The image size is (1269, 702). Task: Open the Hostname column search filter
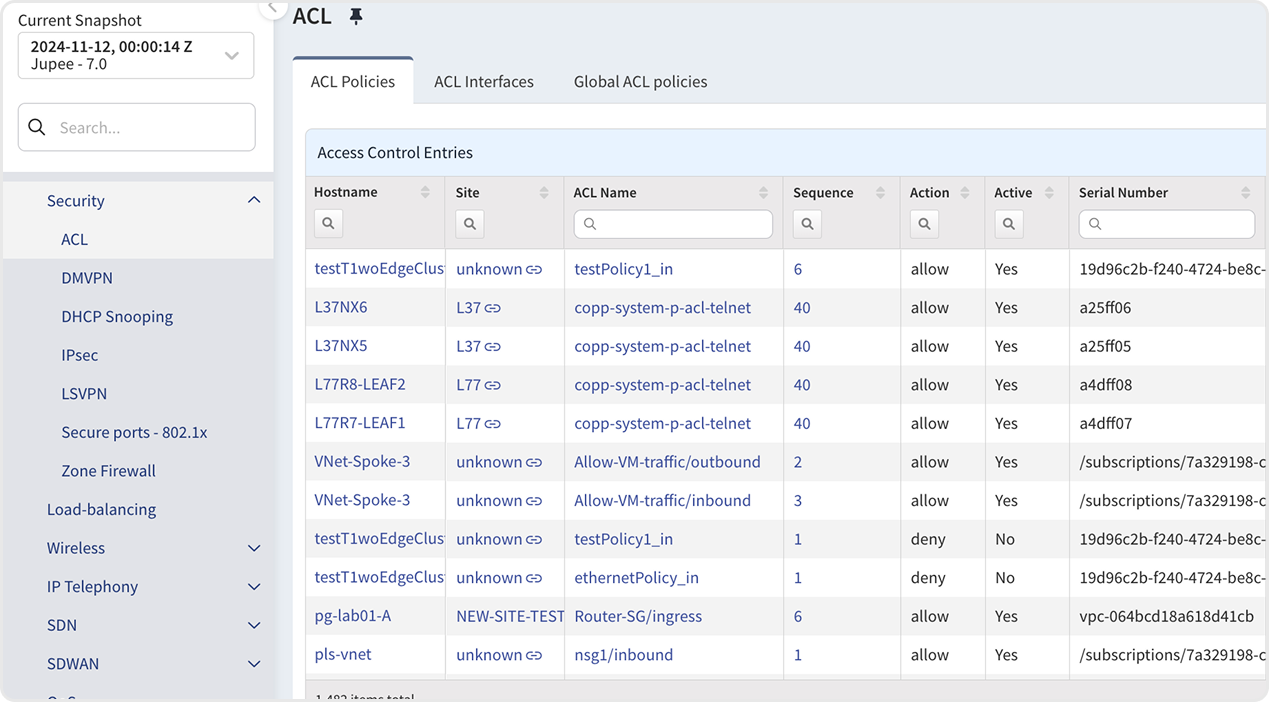(x=328, y=224)
